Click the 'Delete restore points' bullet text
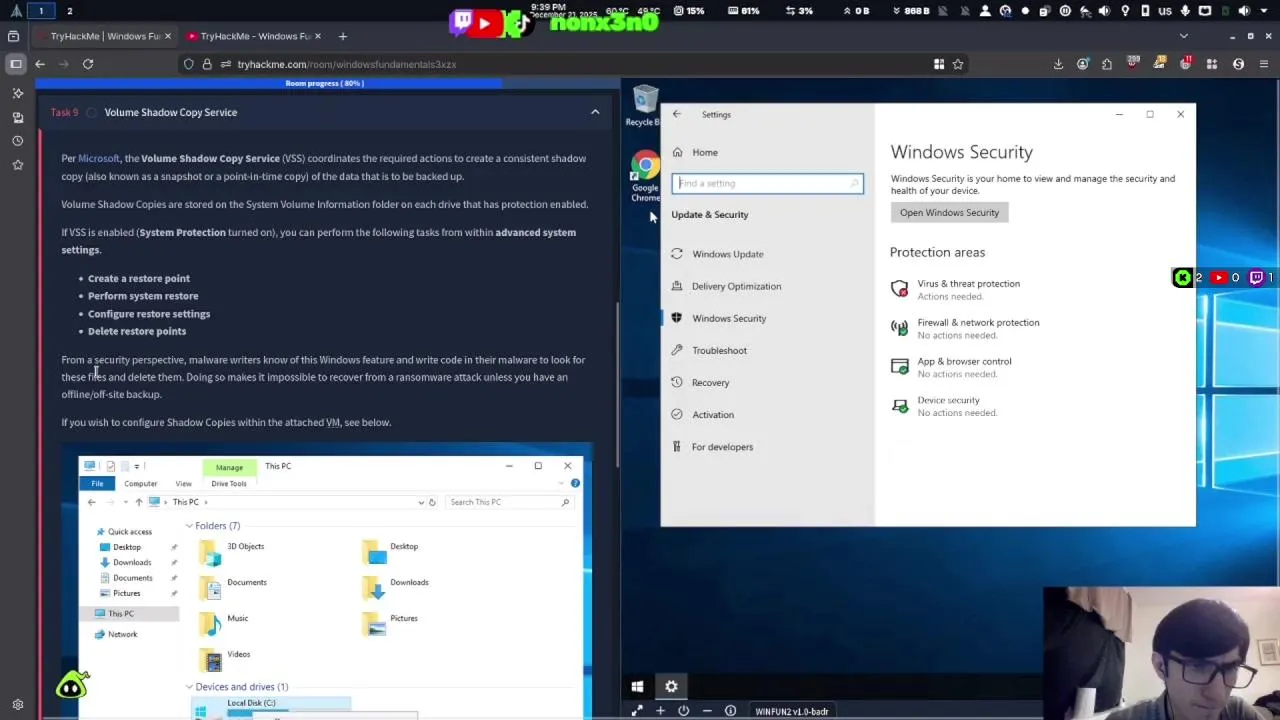This screenshot has width=1280, height=720. tap(137, 331)
